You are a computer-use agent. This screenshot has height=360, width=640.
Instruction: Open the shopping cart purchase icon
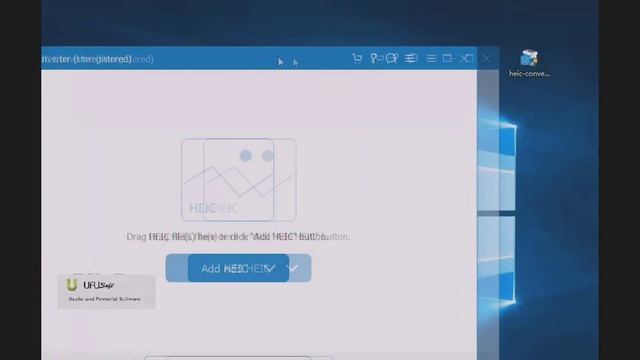pos(357,59)
